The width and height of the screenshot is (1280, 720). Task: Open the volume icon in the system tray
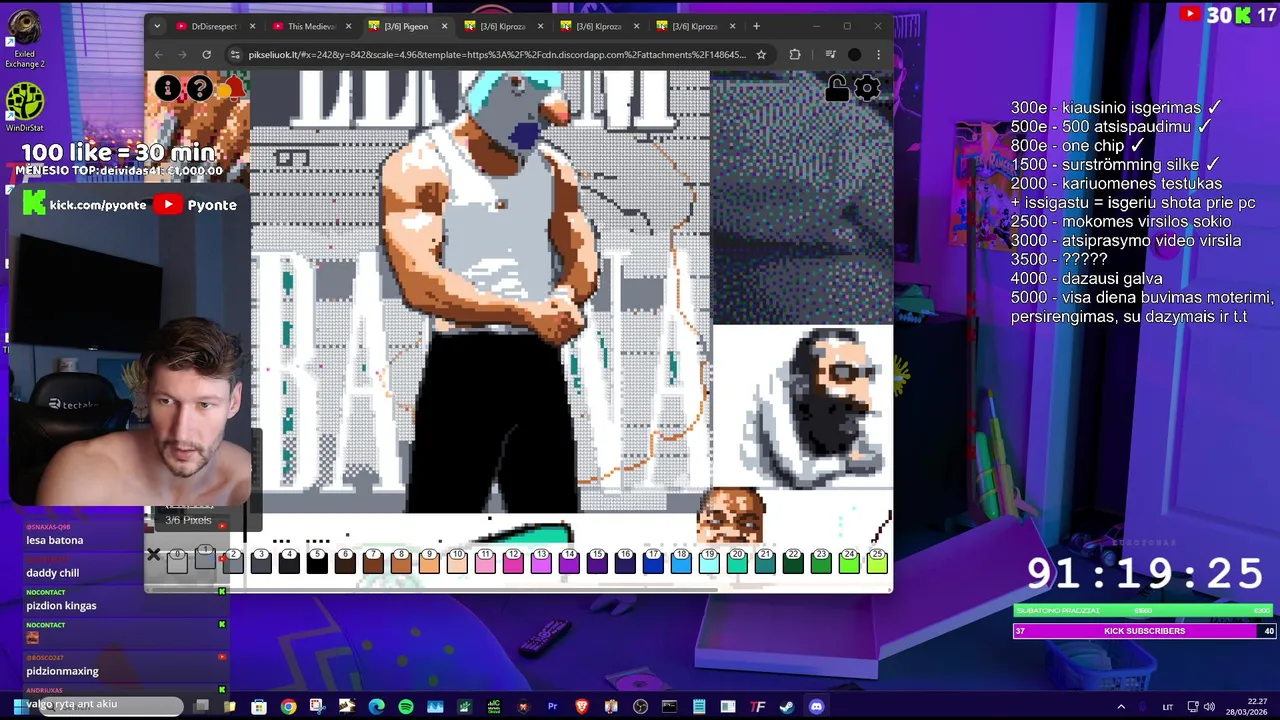coord(1209,707)
